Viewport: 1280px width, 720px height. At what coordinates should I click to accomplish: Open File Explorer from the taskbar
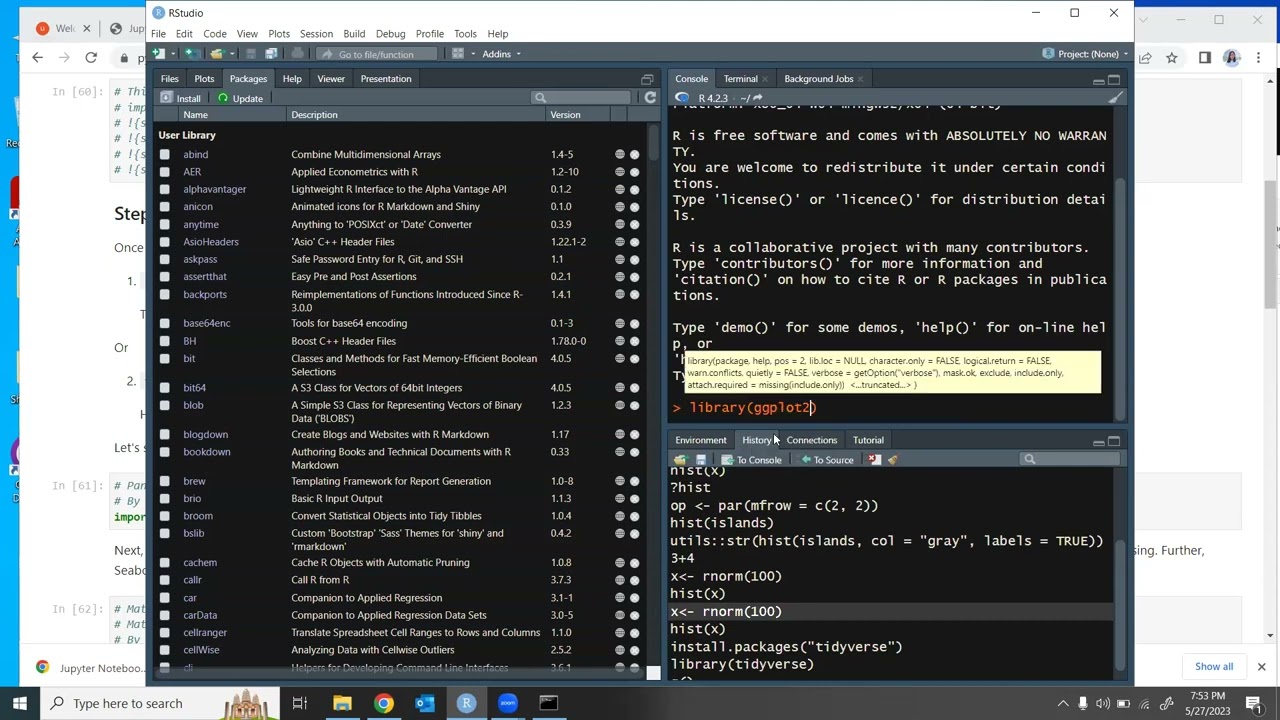click(x=342, y=703)
